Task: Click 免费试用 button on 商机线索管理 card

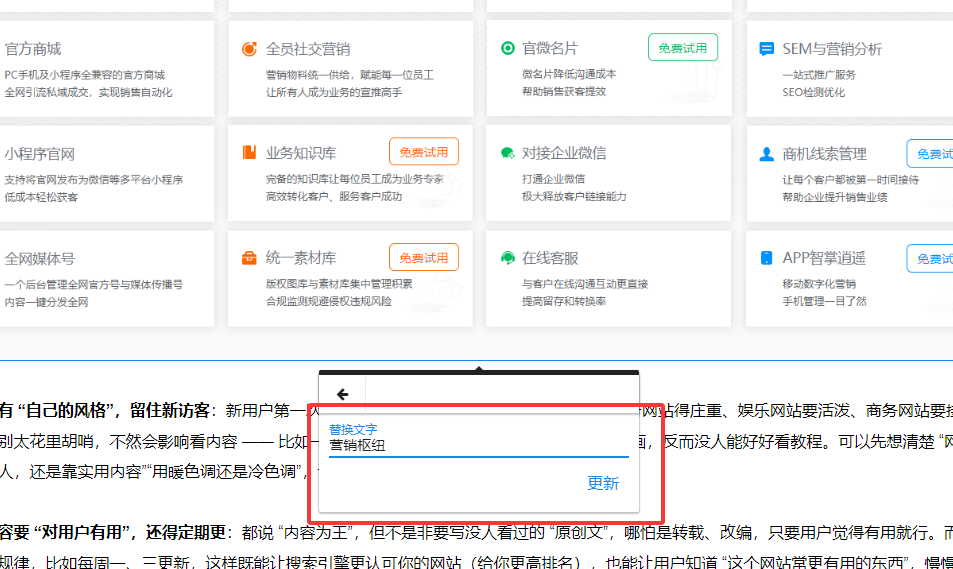Action: click(930, 153)
